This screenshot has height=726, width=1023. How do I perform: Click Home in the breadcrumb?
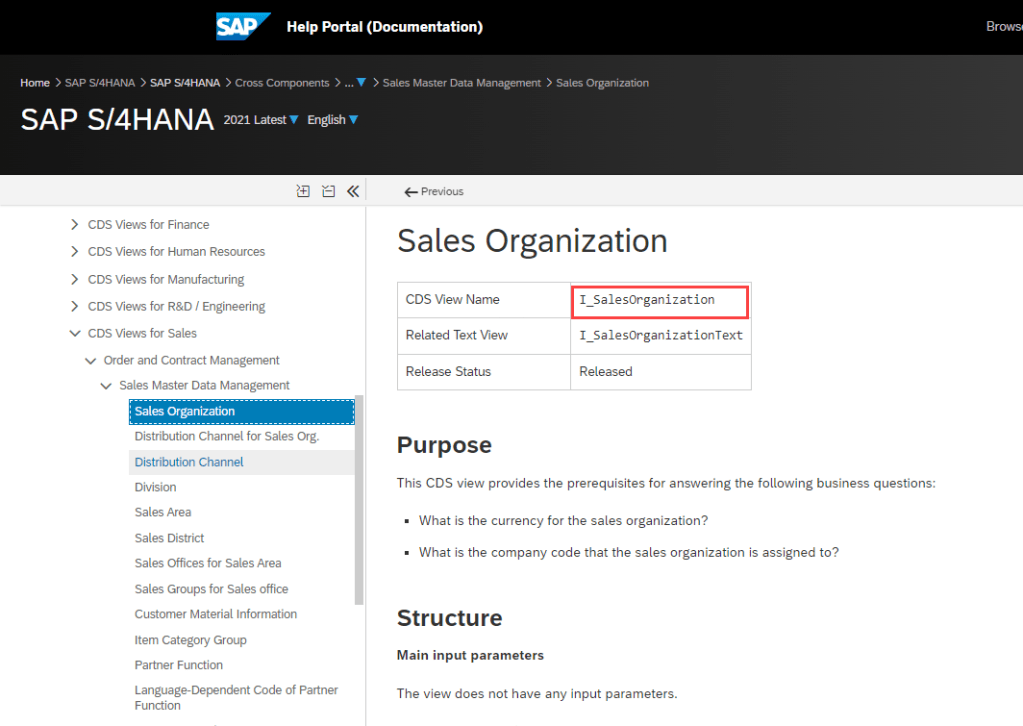click(35, 83)
